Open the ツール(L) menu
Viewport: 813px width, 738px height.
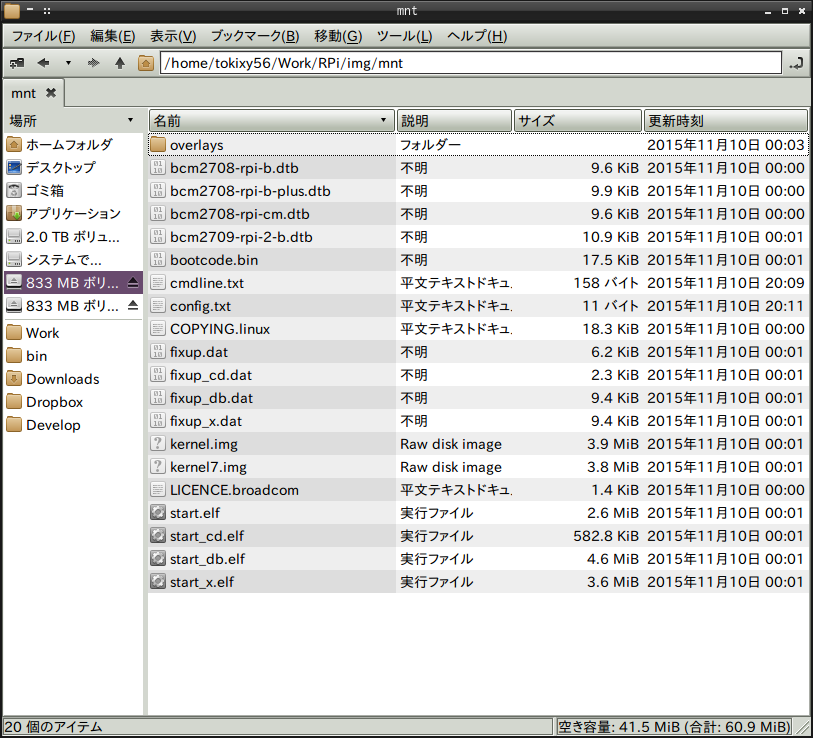coord(404,36)
